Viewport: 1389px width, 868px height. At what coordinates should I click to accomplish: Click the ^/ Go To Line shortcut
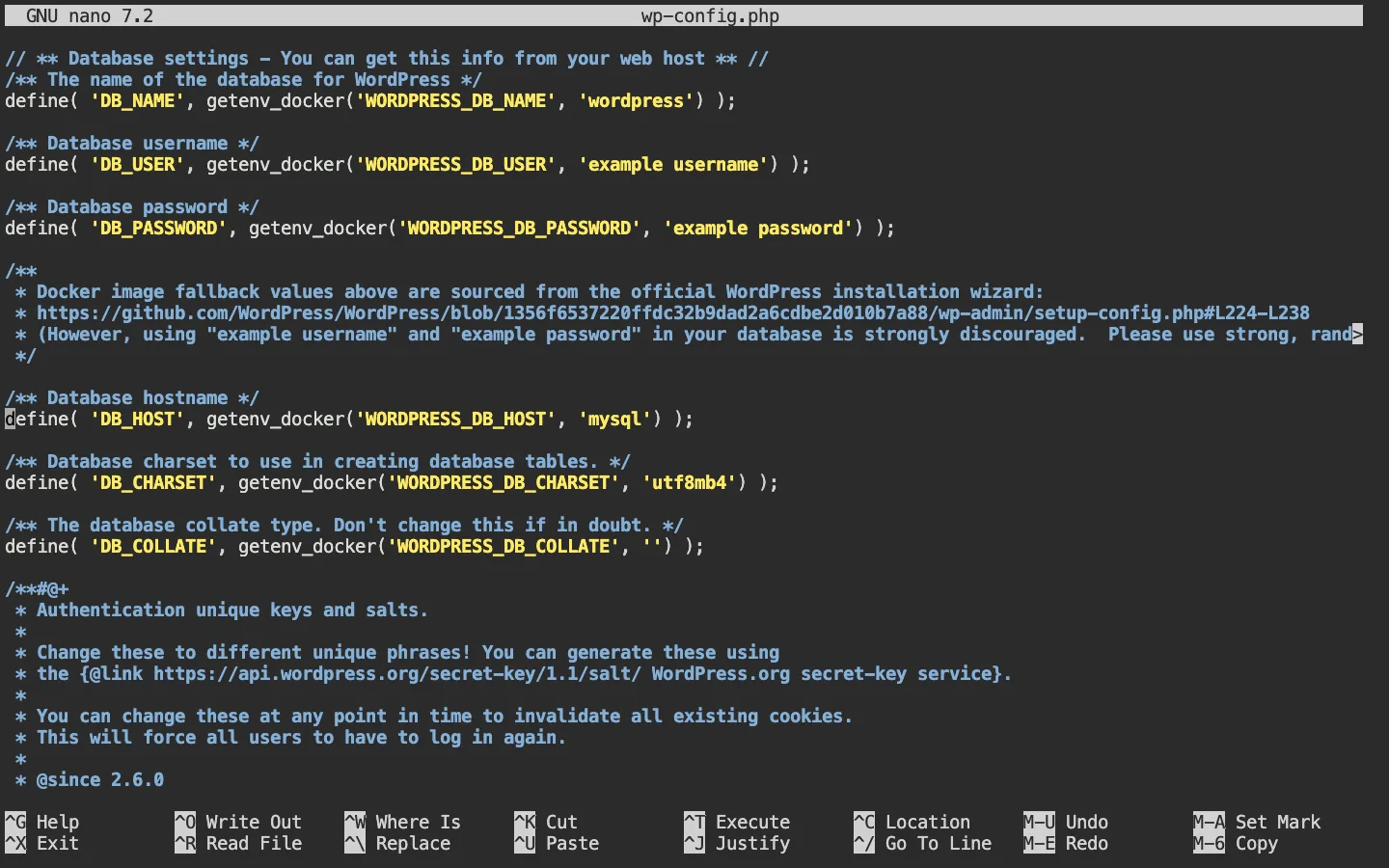pyautogui.click(x=923, y=843)
